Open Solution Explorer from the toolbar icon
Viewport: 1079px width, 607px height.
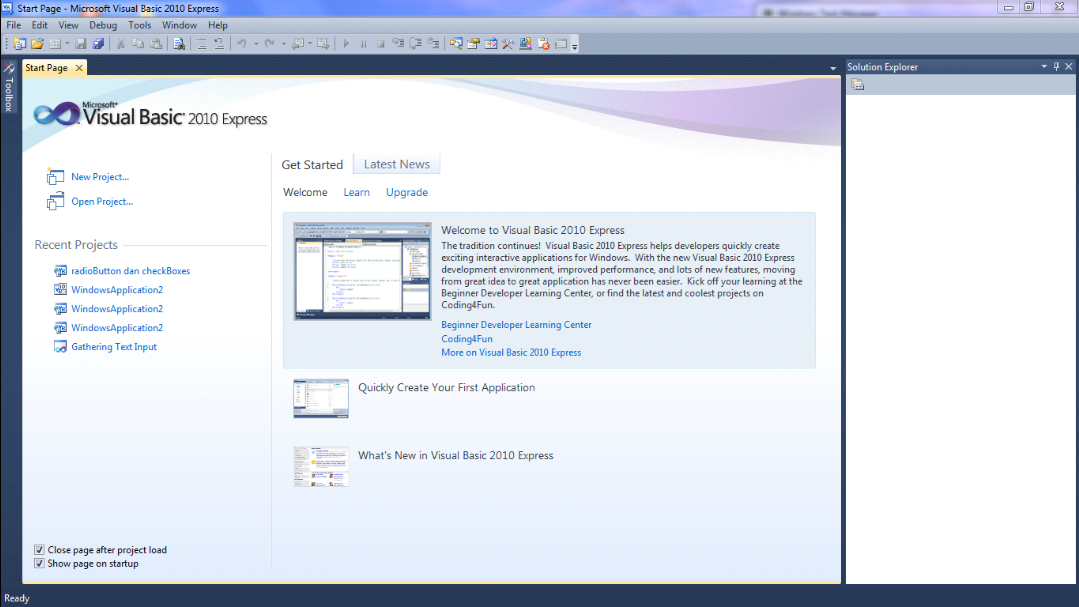click(456, 43)
